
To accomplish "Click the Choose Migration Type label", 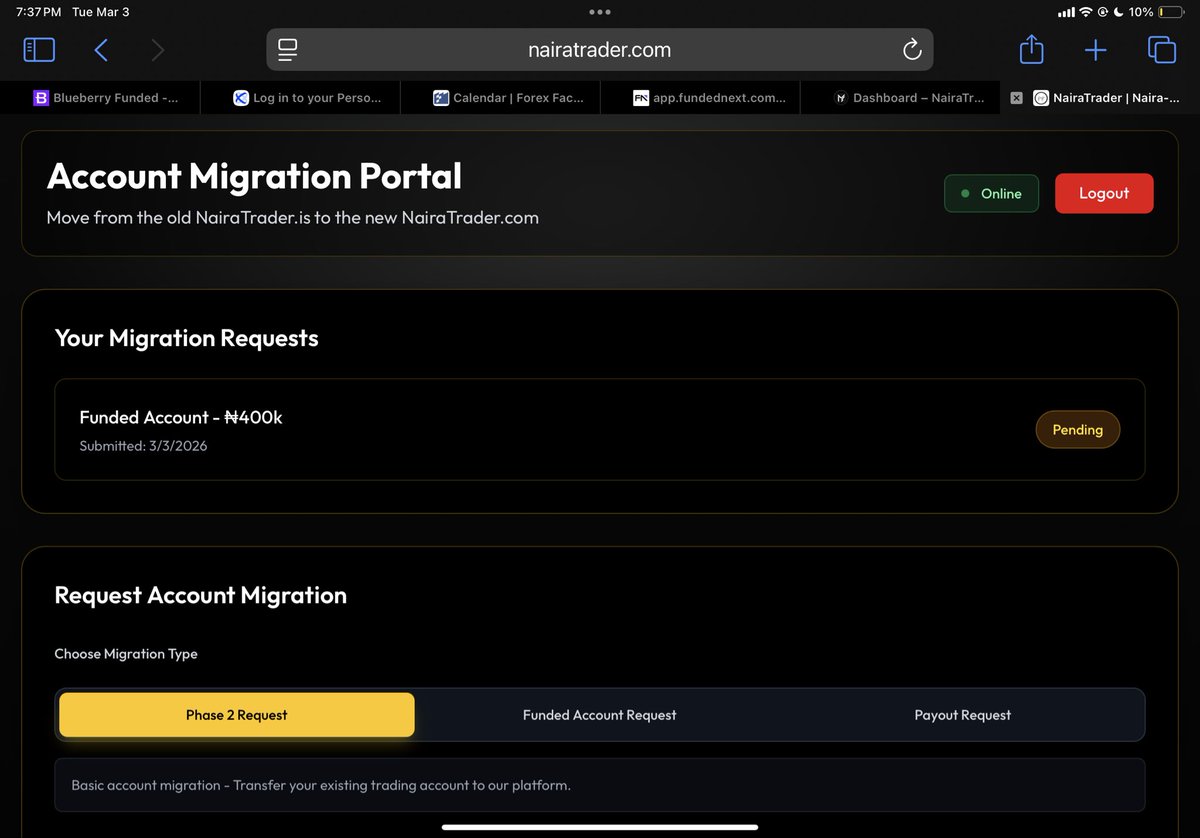I will pos(126,654).
